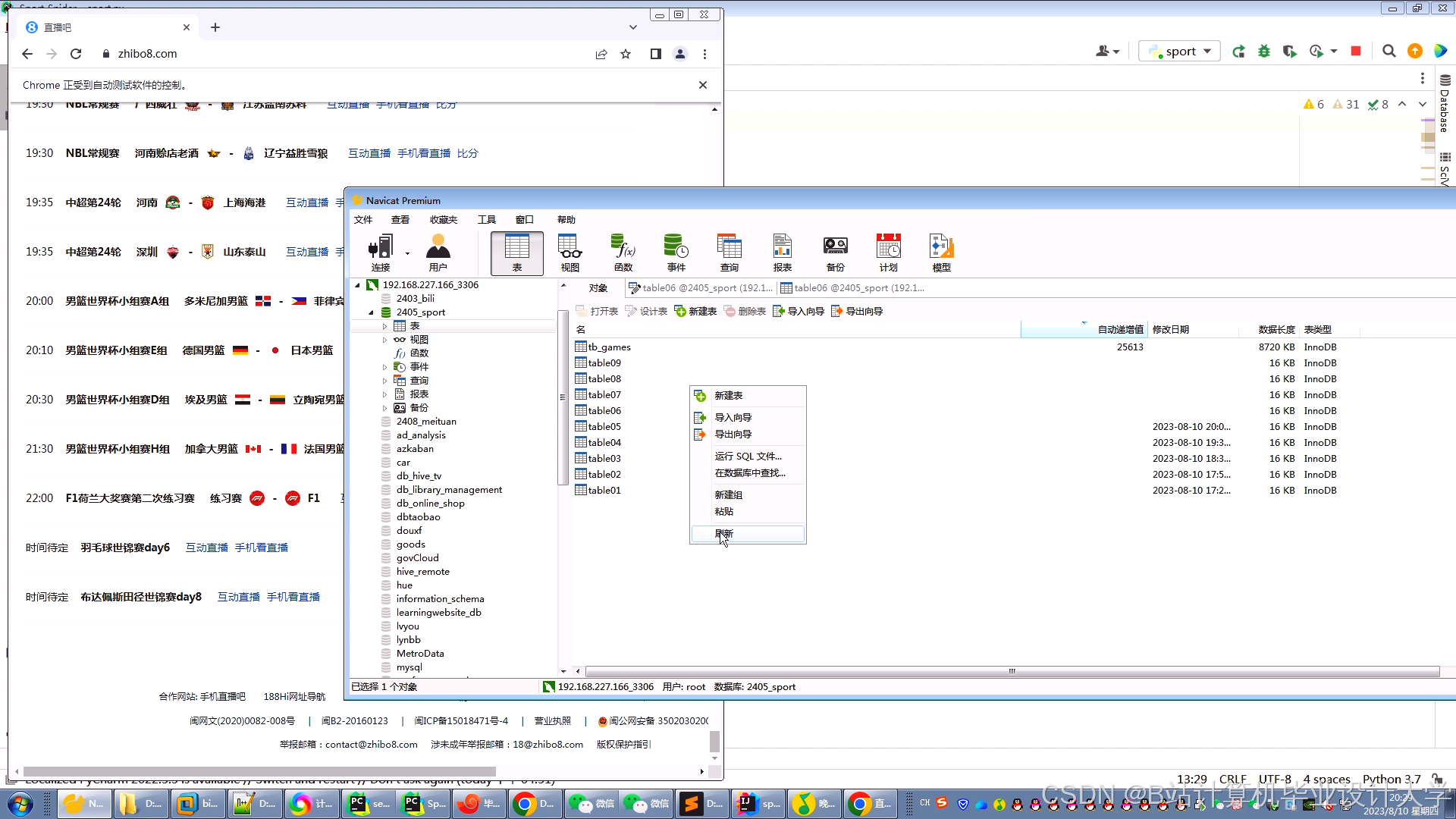The image size is (1456, 819).
Task: Open the 工具 menu in Navicat
Action: coord(486,219)
